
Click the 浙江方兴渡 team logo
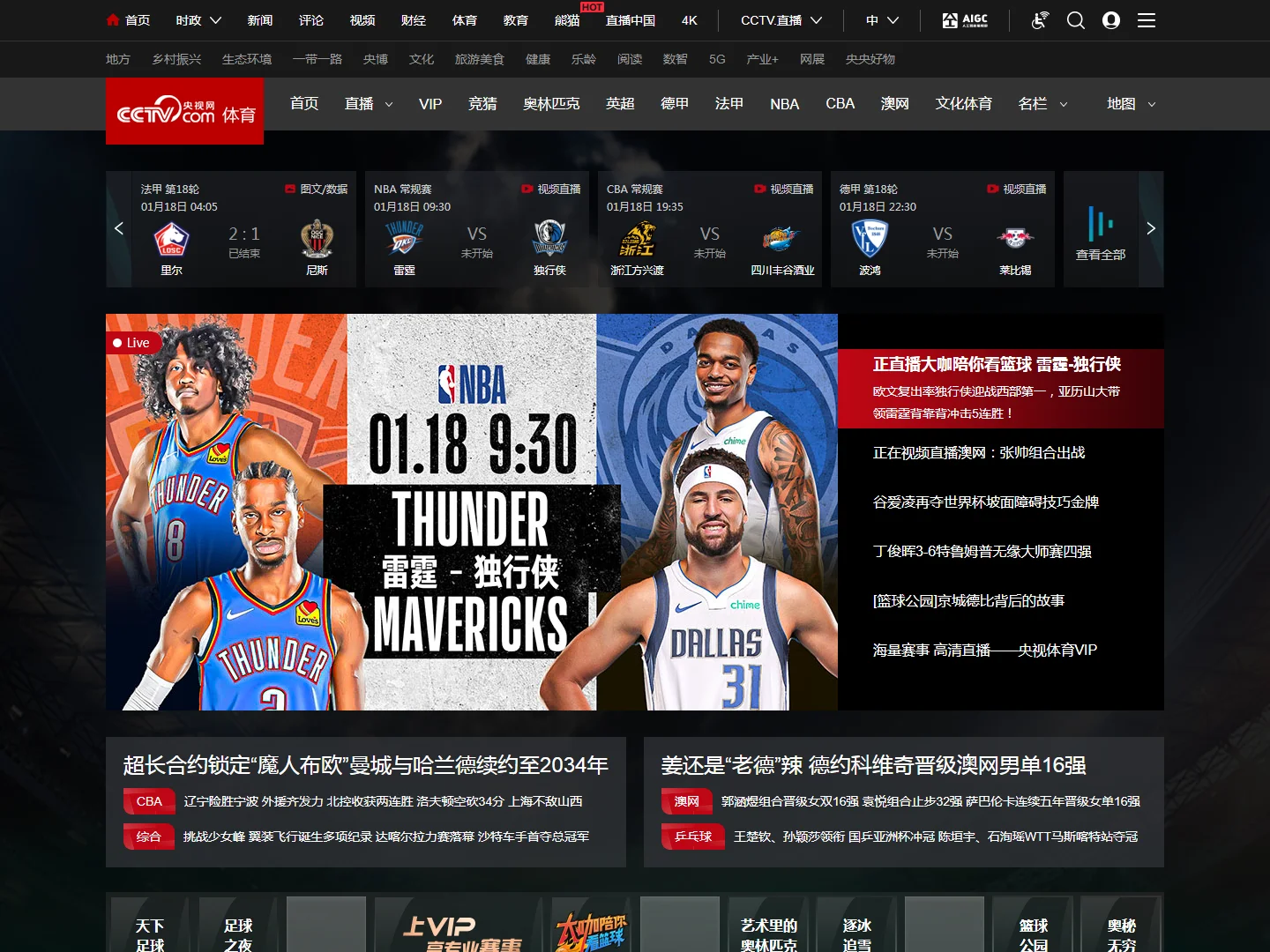tap(638, 240)
